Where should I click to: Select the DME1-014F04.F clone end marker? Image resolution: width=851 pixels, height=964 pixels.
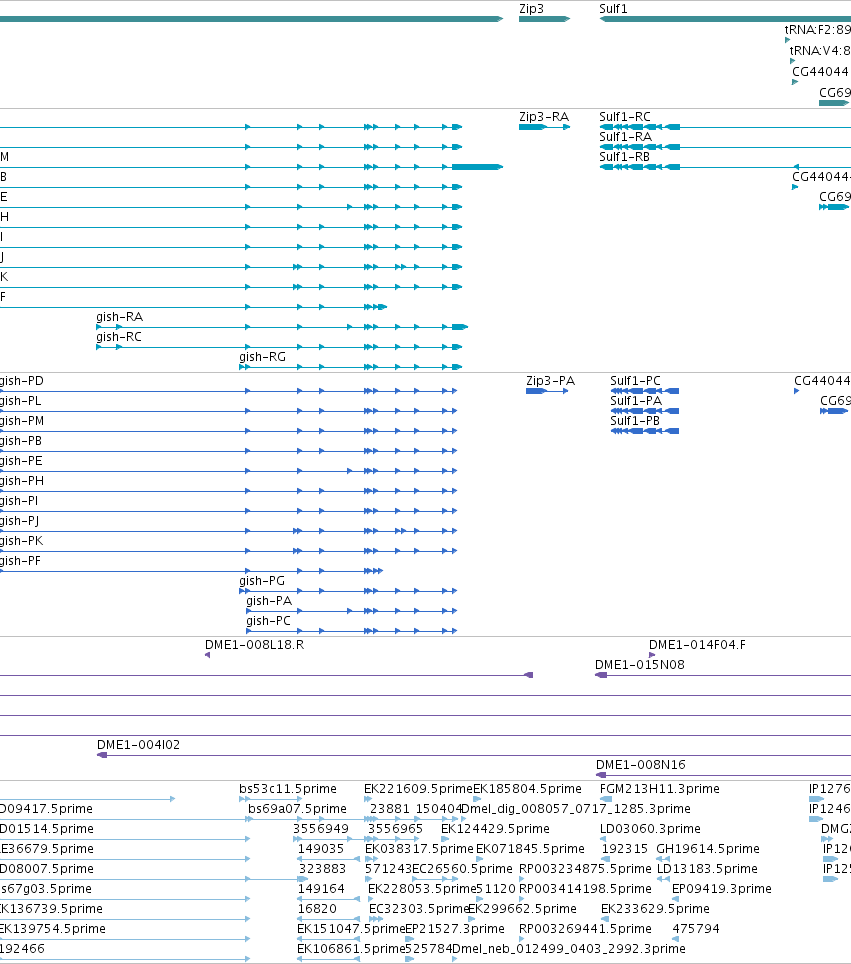652,655
